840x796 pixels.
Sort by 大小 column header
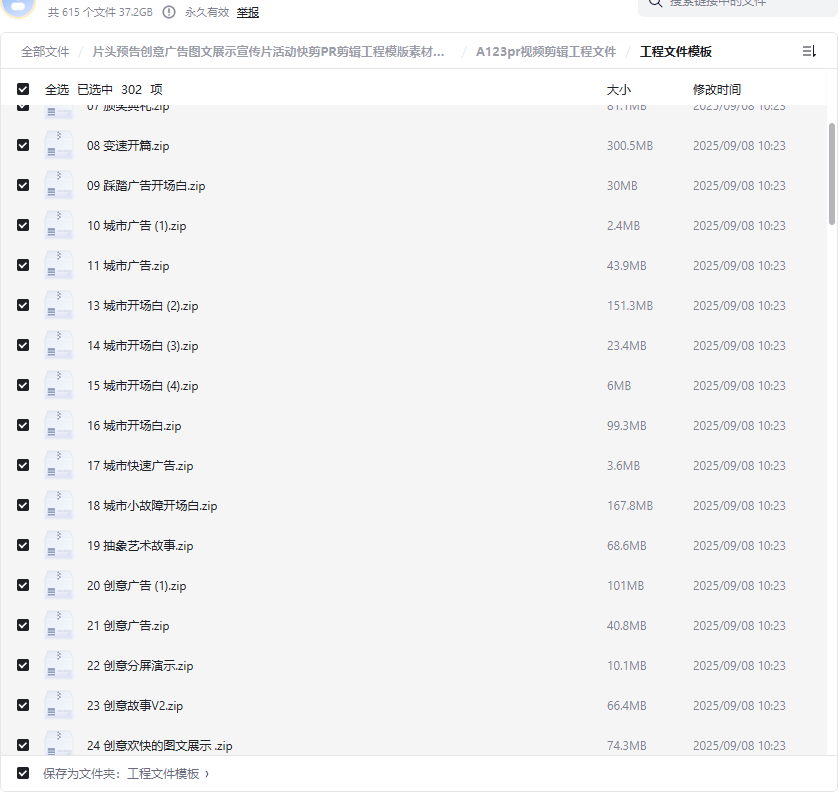[619, 89]
